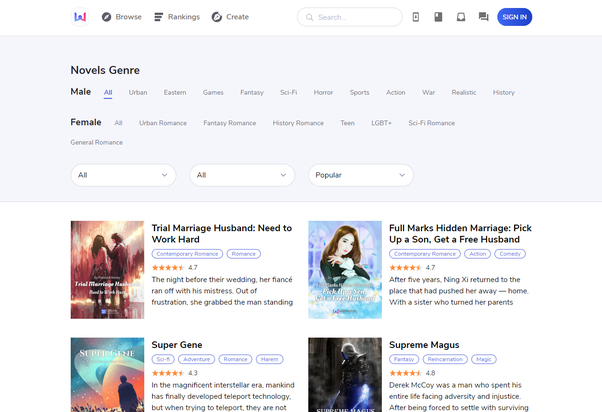Open the first All filter dropdown
602x412 pixels.
[123, 175]
